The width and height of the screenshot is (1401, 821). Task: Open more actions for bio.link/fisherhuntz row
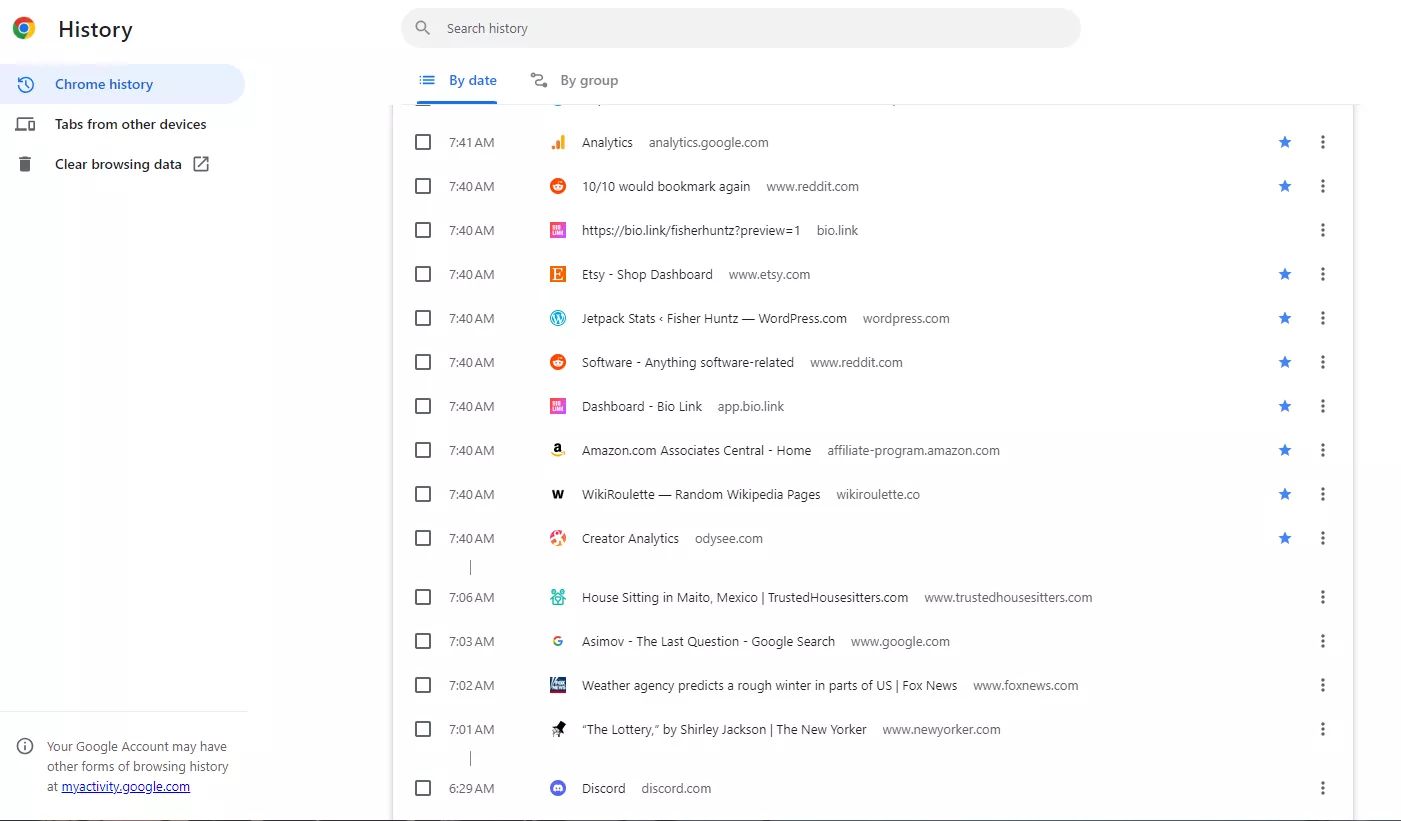pyautogui.click(x=1322, y=230)
